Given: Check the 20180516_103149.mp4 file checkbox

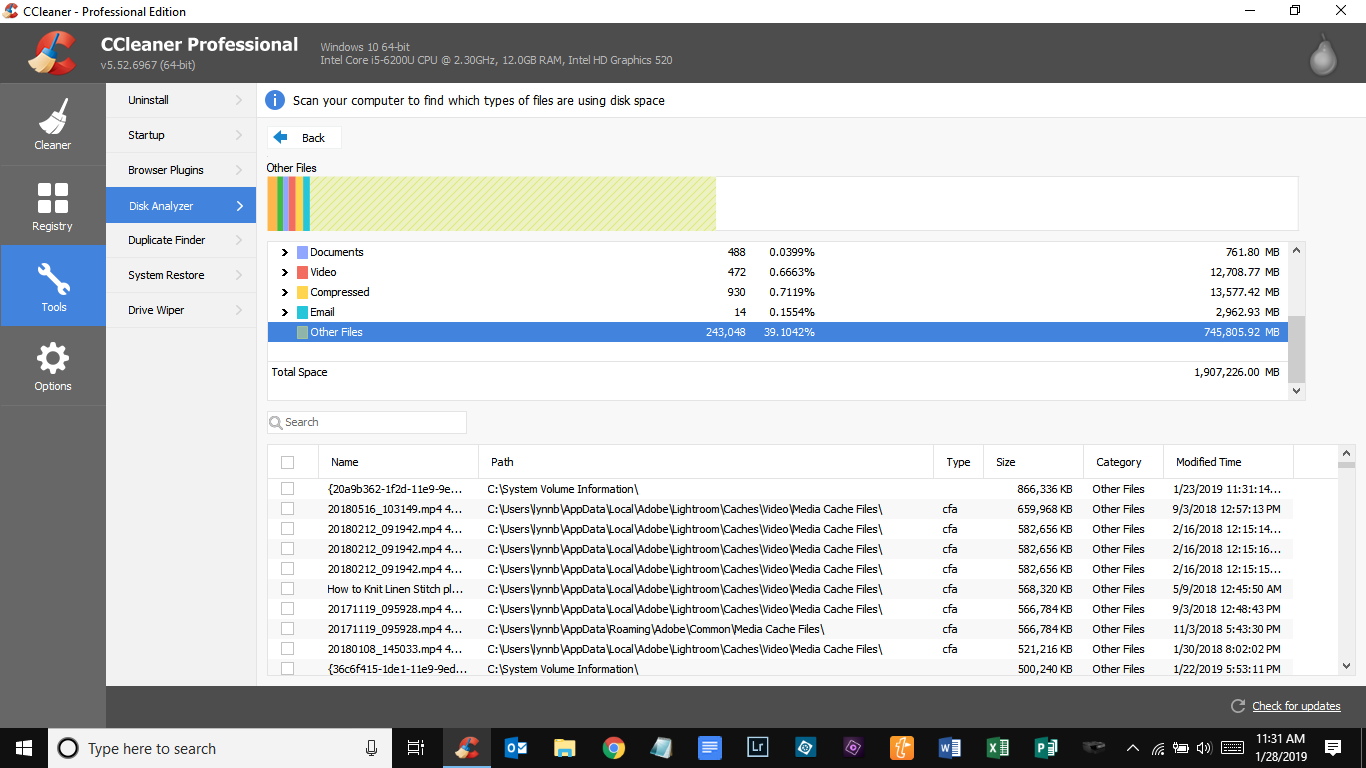Looking at the screenshot, I should click(288, 509).
